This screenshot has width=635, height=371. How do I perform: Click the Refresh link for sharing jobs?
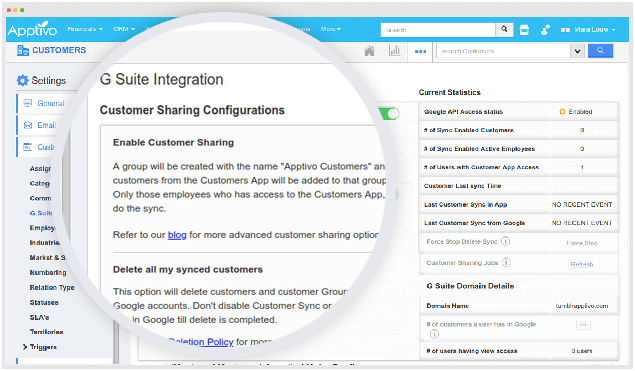[x=582, y=264]
